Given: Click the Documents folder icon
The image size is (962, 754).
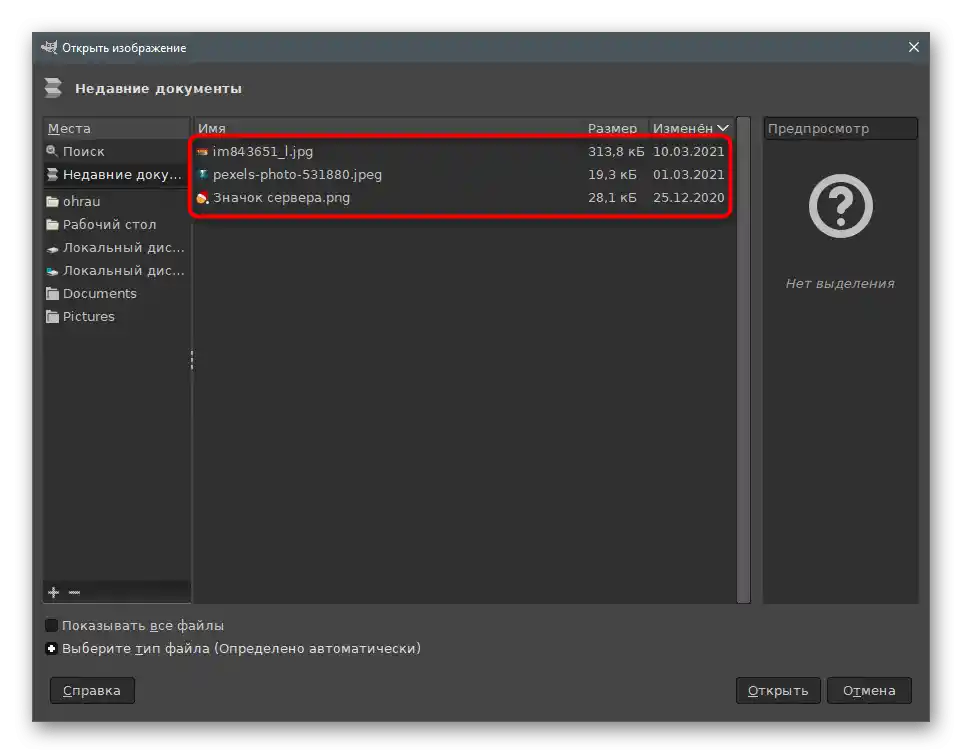Looking at the screenshot, I should (52, 294).
